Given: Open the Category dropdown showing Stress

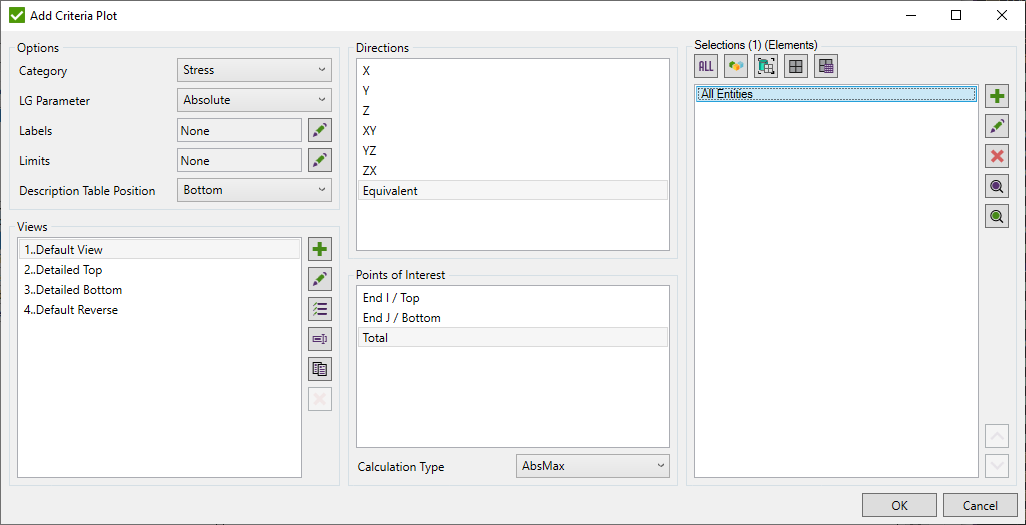Looking at the screenshot, I should pyautogui.click(x=254, y=70).
